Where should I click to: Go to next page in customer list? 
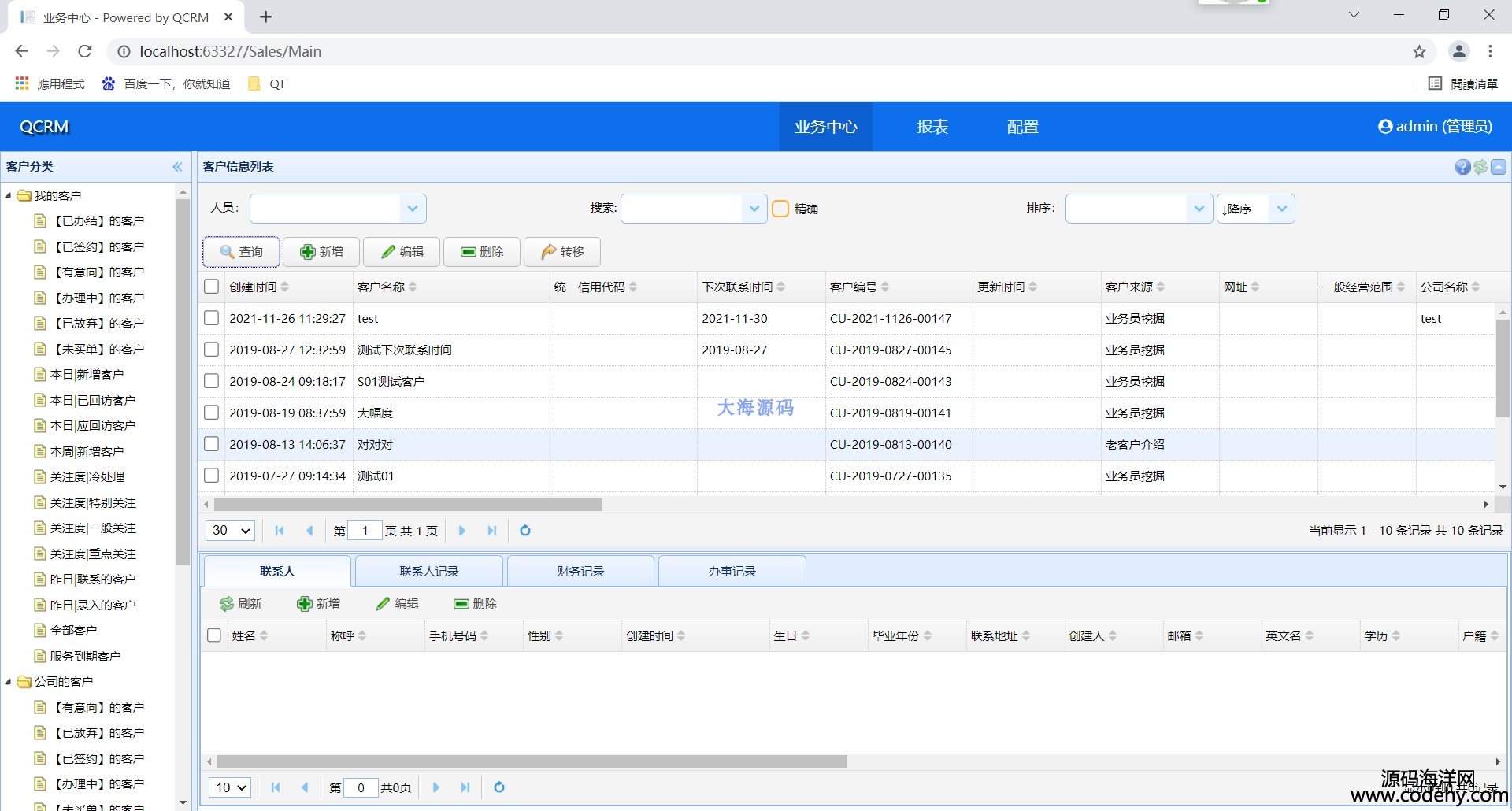[x=462, y=531]
